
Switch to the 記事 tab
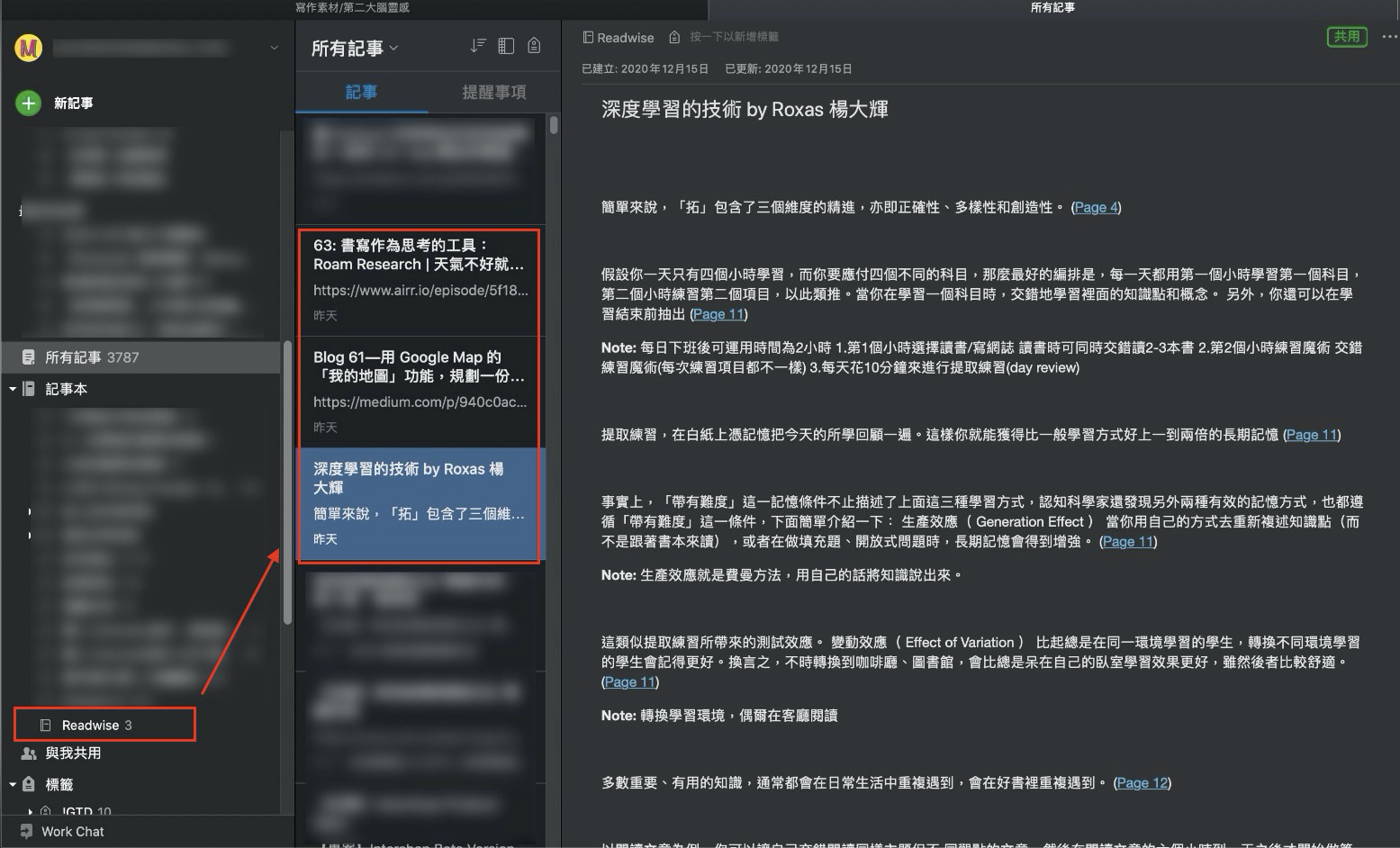click(x=362, y=92)
